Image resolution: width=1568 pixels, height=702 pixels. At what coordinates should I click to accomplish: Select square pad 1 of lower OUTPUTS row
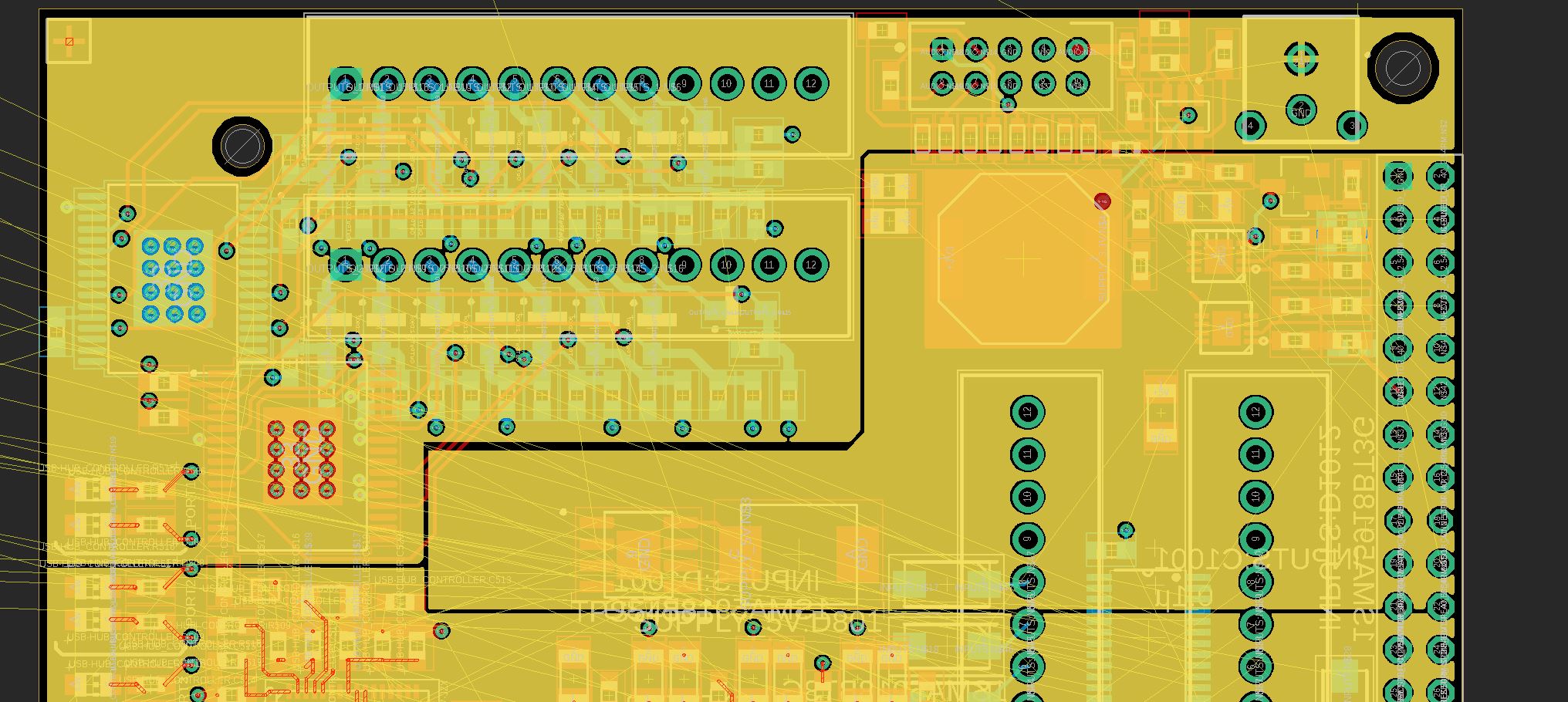346,265
